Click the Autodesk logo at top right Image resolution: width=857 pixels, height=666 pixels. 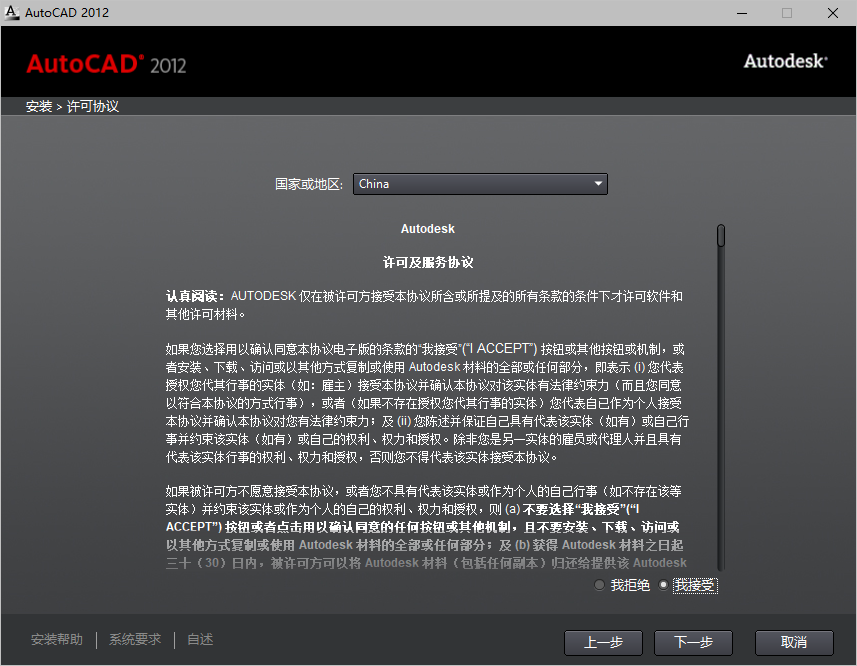[784, 61]
